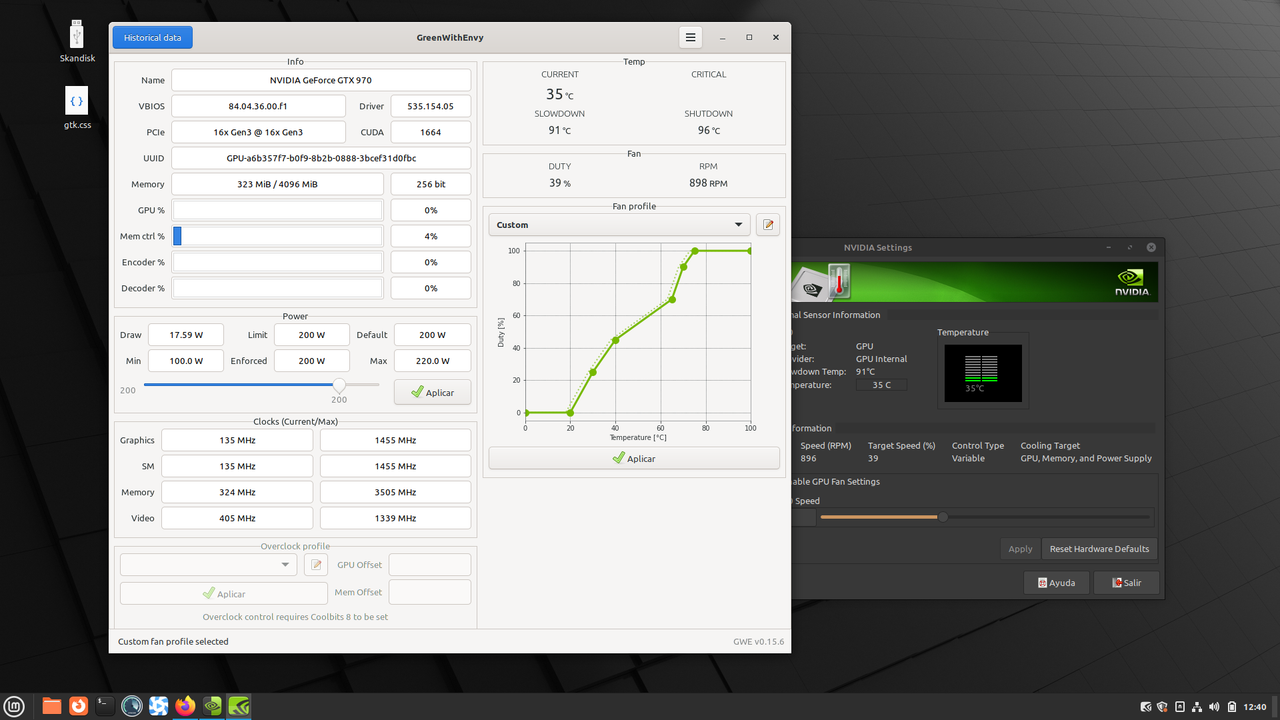Click the gauge-shaped launcher in the panel

point(131,706)
